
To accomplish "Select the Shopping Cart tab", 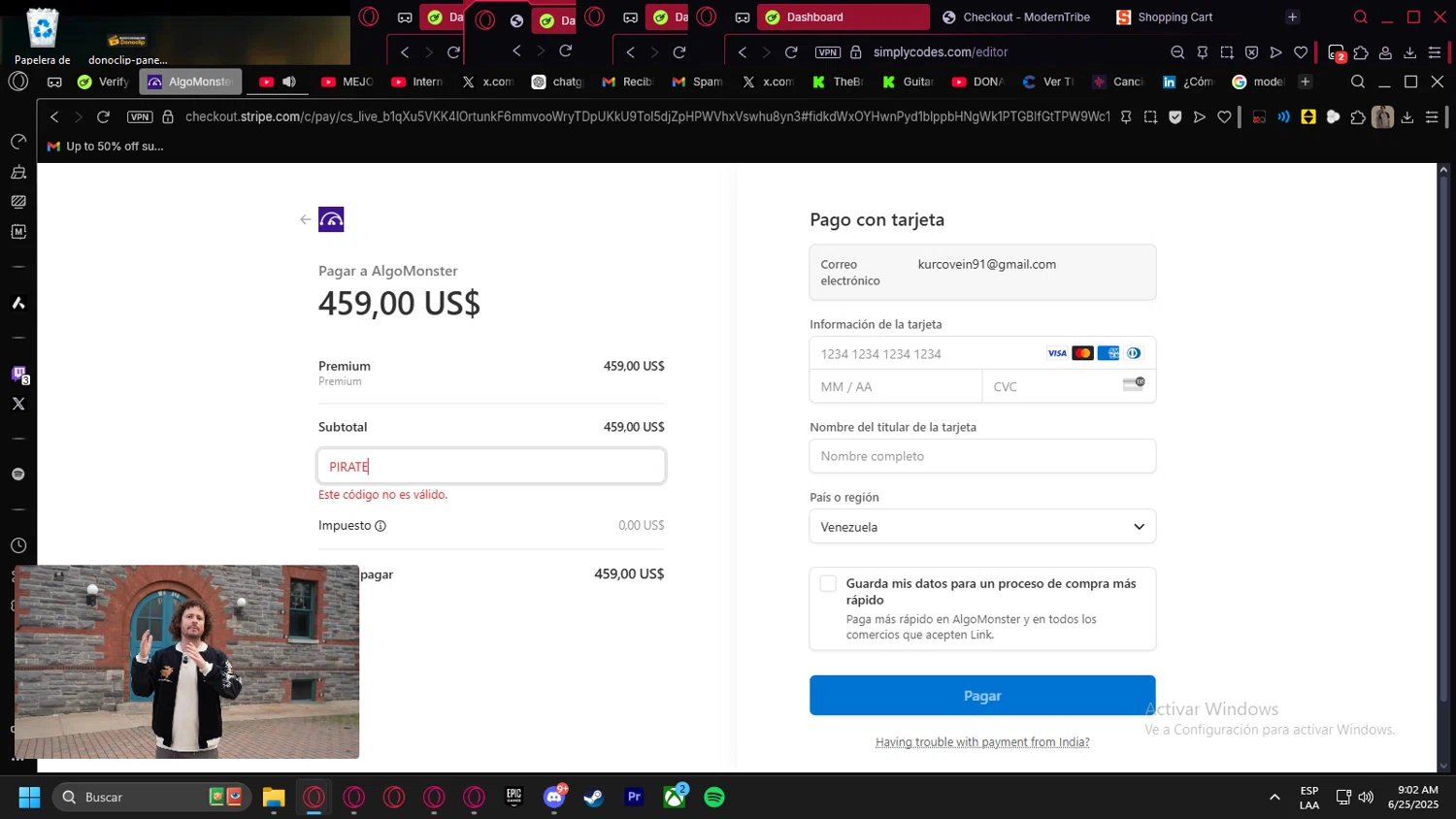I will pyautogui.click(x=1165, y=16).
